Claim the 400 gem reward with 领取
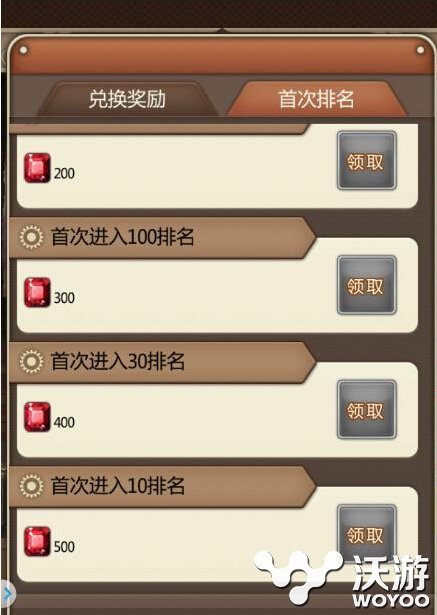 367,409
